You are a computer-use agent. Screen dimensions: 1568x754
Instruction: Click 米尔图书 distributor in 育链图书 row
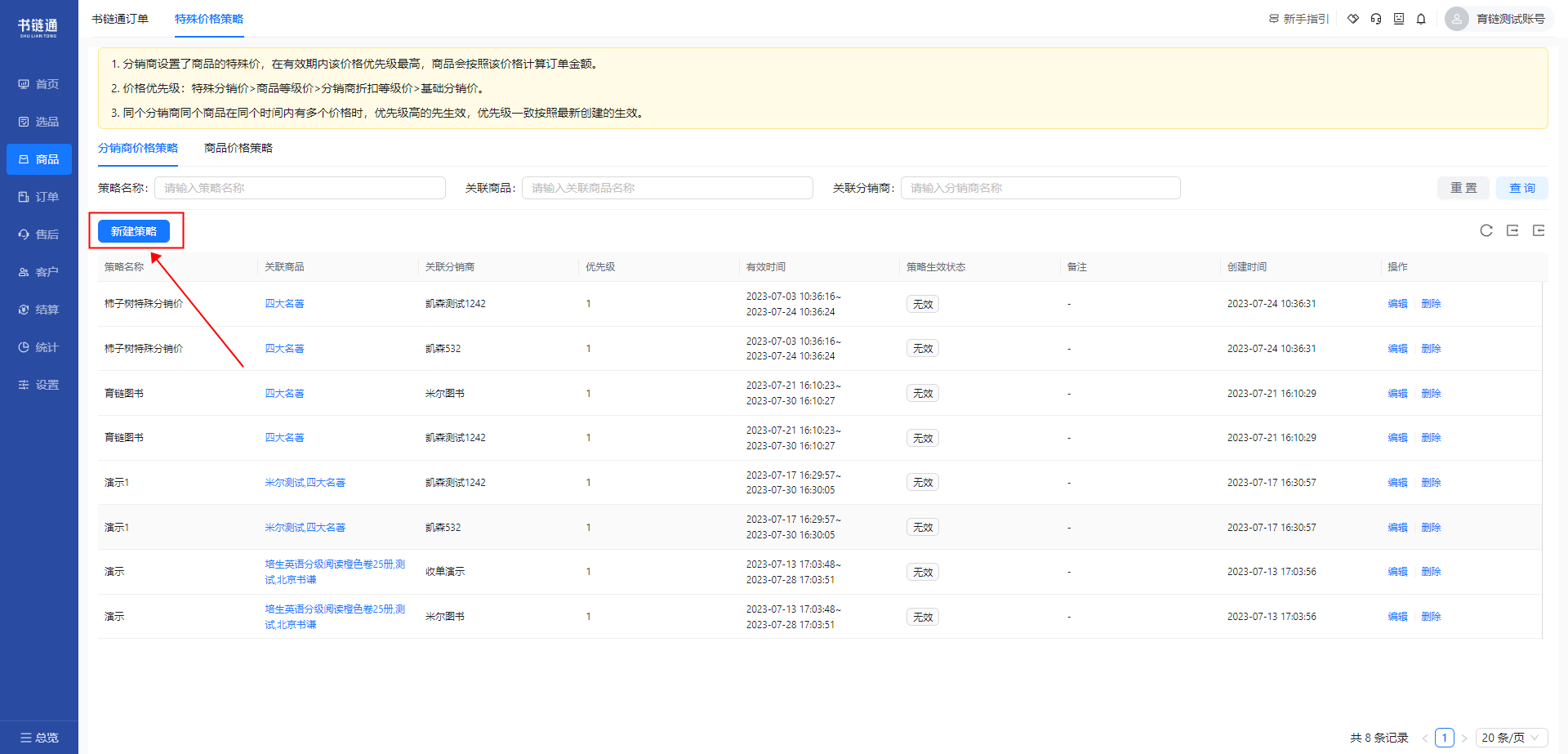click(445, 394)
